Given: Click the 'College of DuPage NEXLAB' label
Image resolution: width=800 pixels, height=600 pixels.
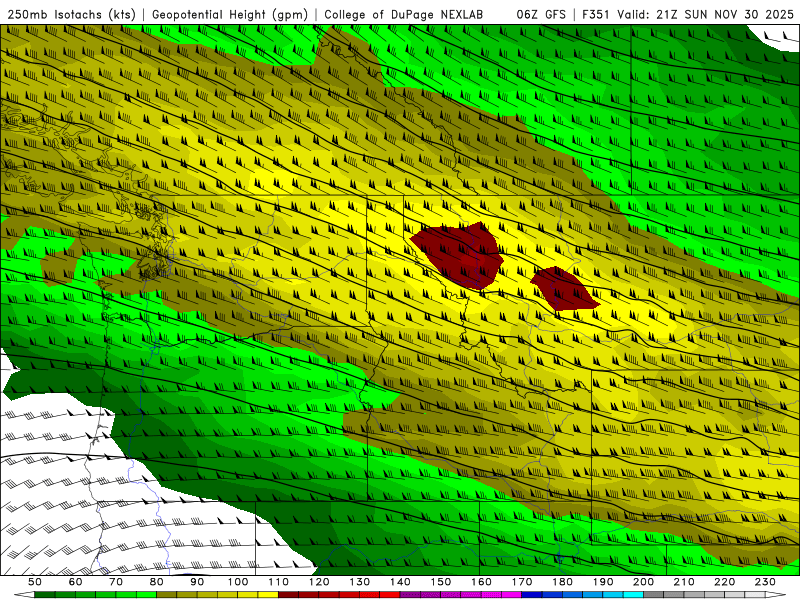Looking at the screenshot, I should point(404,14).
